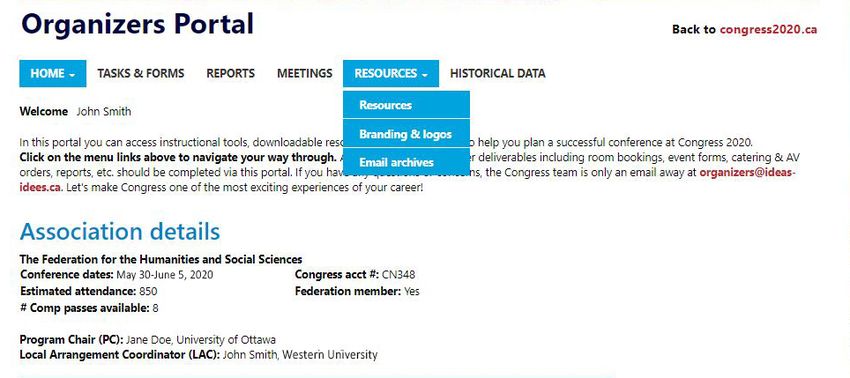Image resolution: width=850 pixels, height=378 pixels.
Task: Follow the congress2020.ca link
Action: (x=768, y=29)
